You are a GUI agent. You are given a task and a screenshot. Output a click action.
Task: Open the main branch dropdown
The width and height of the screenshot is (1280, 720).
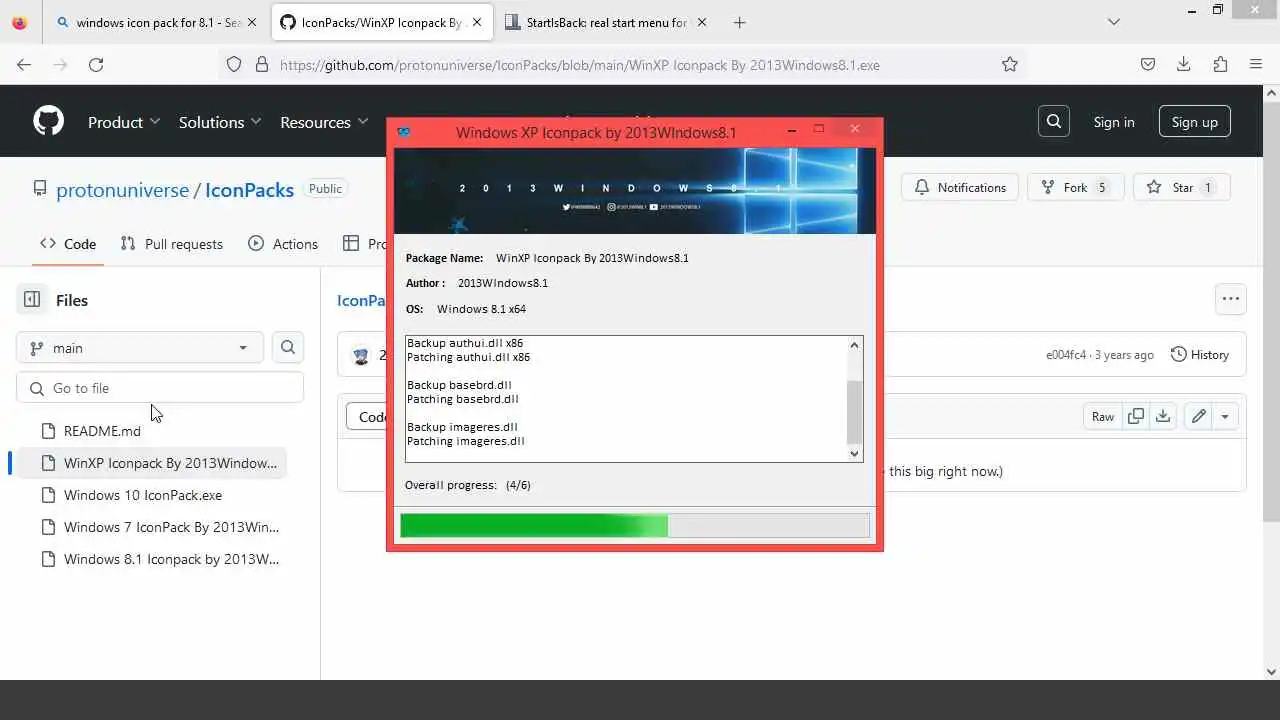pyautogui.click(x=140, y=347)
